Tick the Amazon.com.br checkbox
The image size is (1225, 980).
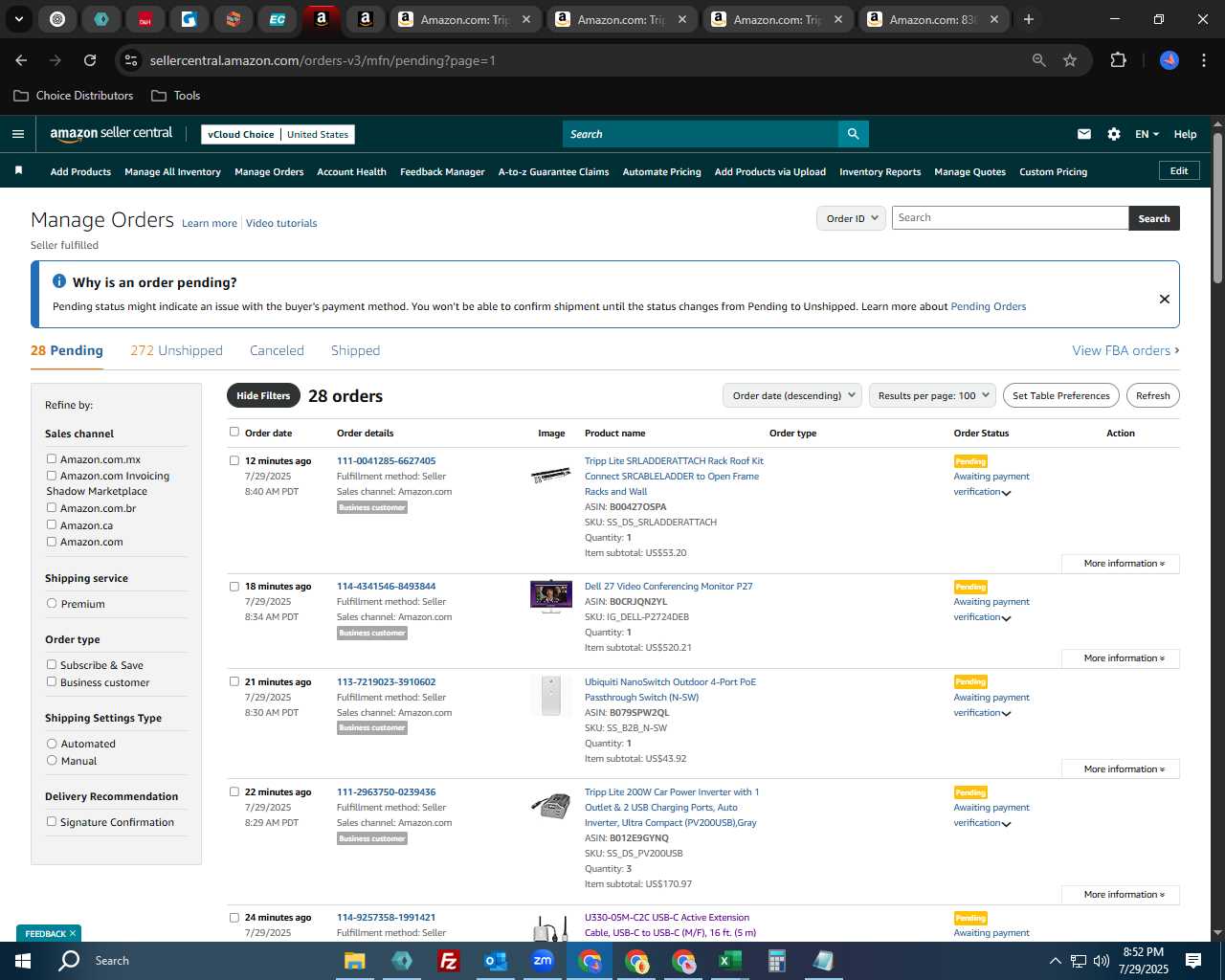(x=52, y=507)
